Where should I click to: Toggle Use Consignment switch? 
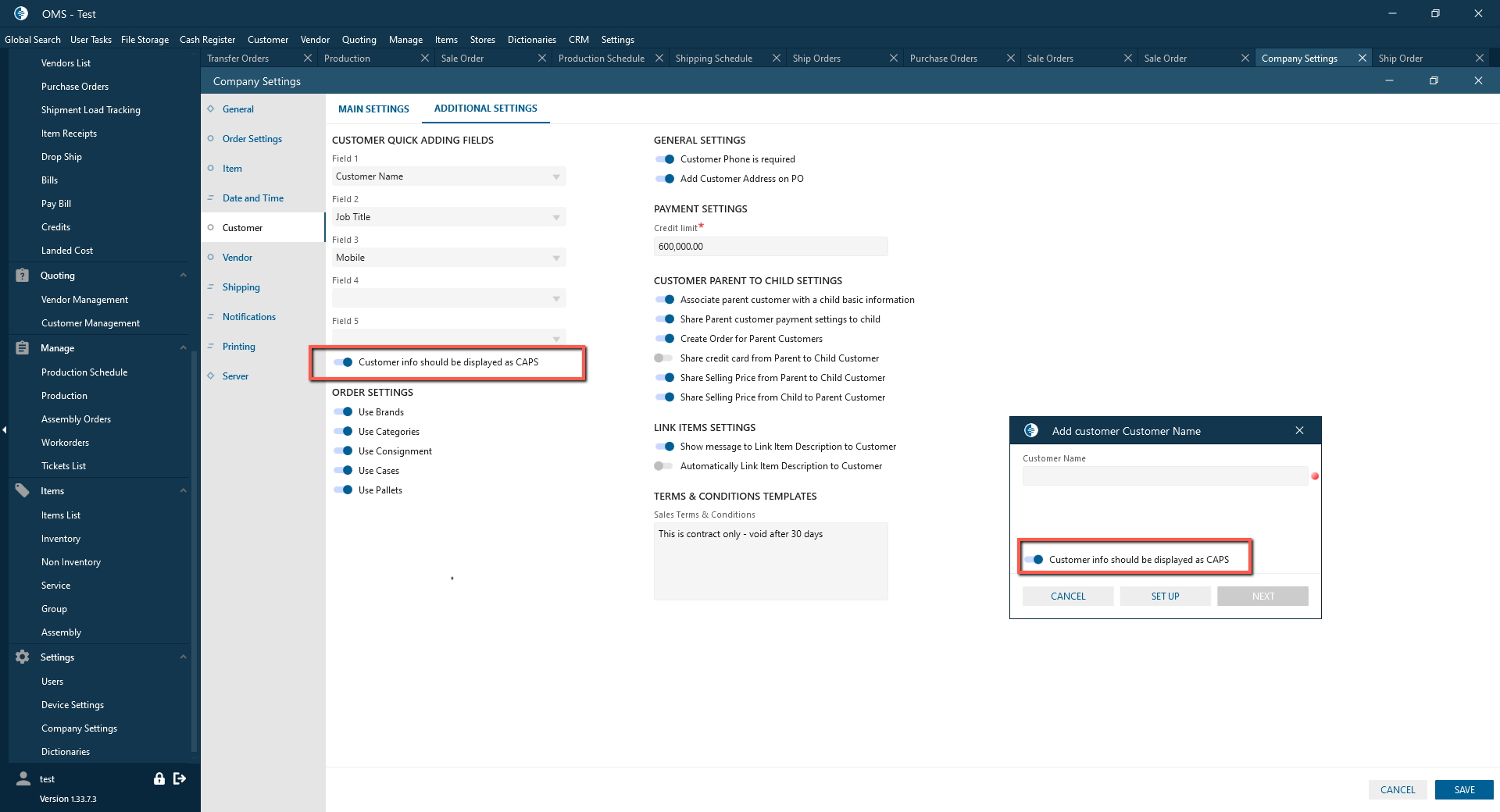[343, 451]
